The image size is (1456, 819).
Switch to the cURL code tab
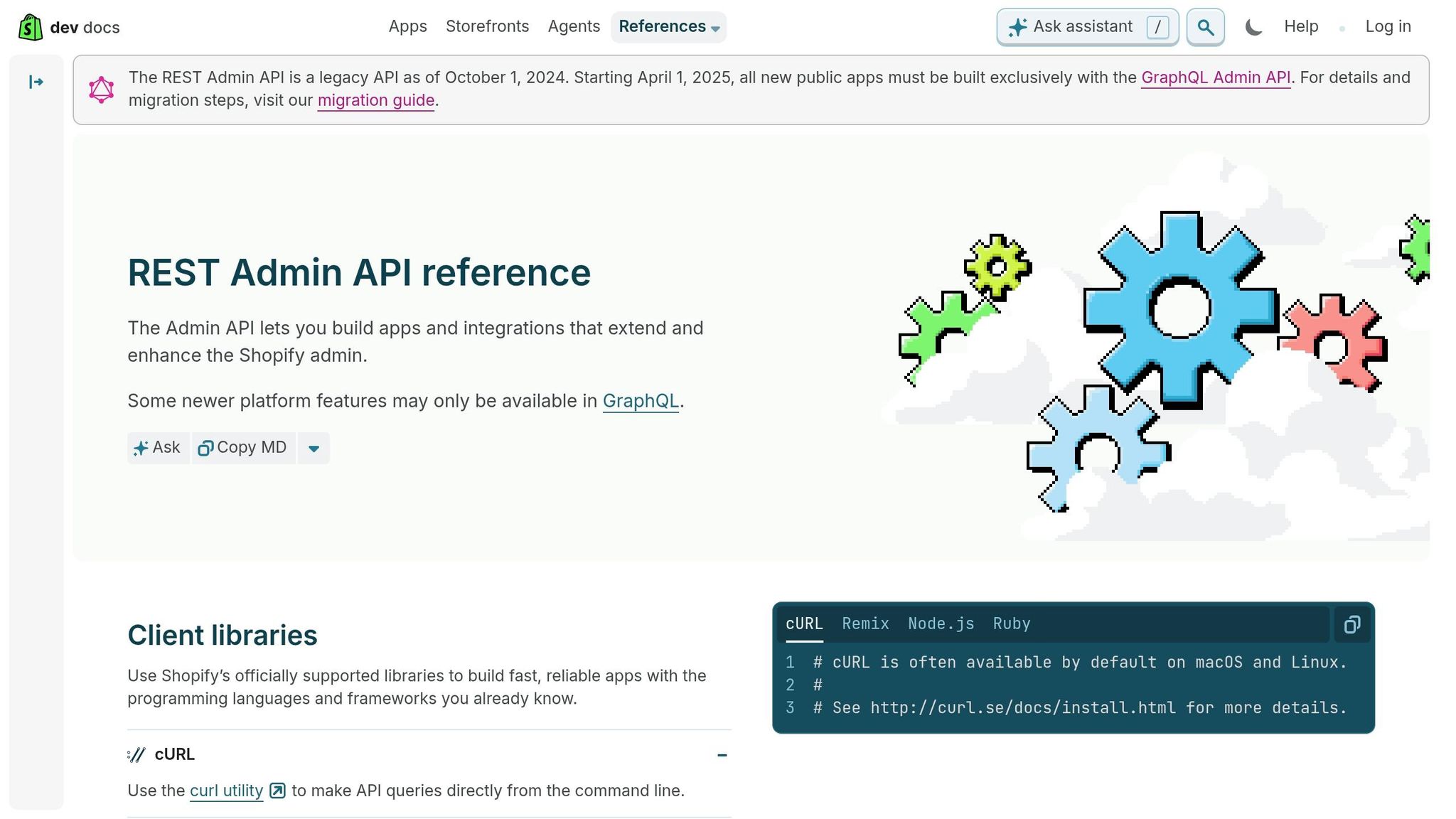point(804,623)
